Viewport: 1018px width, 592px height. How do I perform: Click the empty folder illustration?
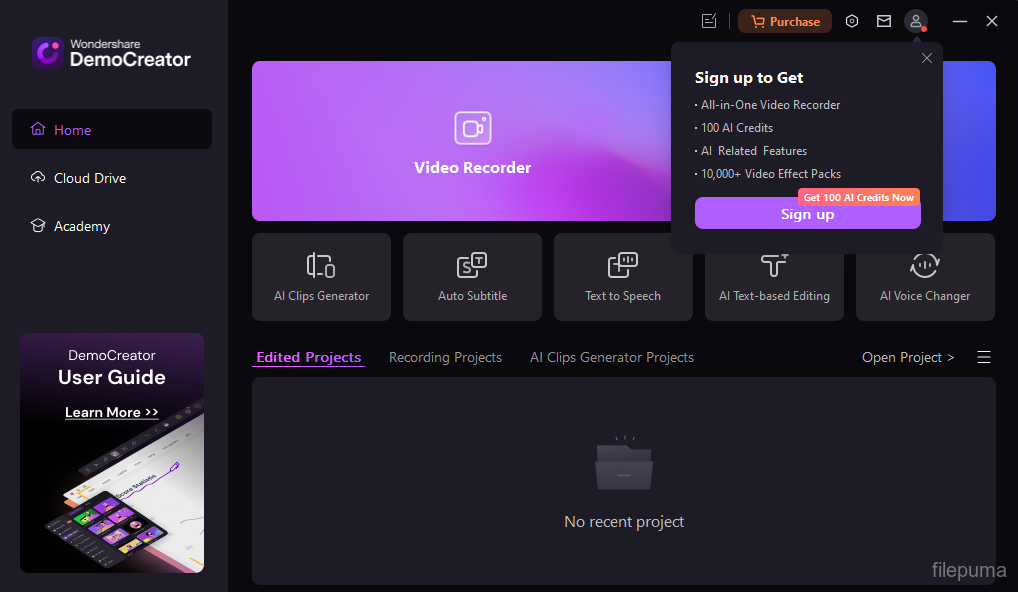pos(624,463)
